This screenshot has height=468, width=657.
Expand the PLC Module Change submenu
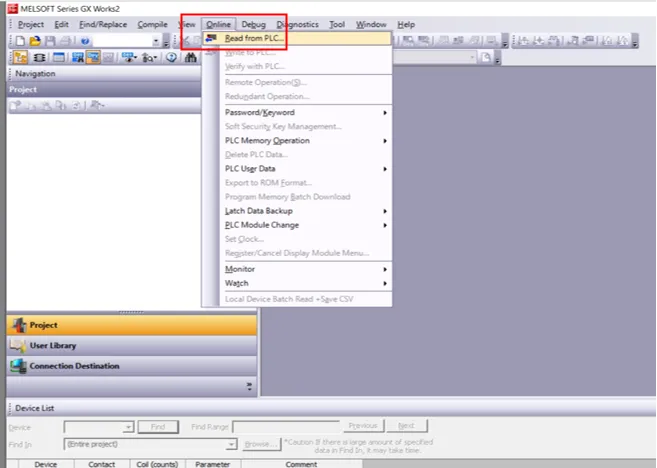385,225
